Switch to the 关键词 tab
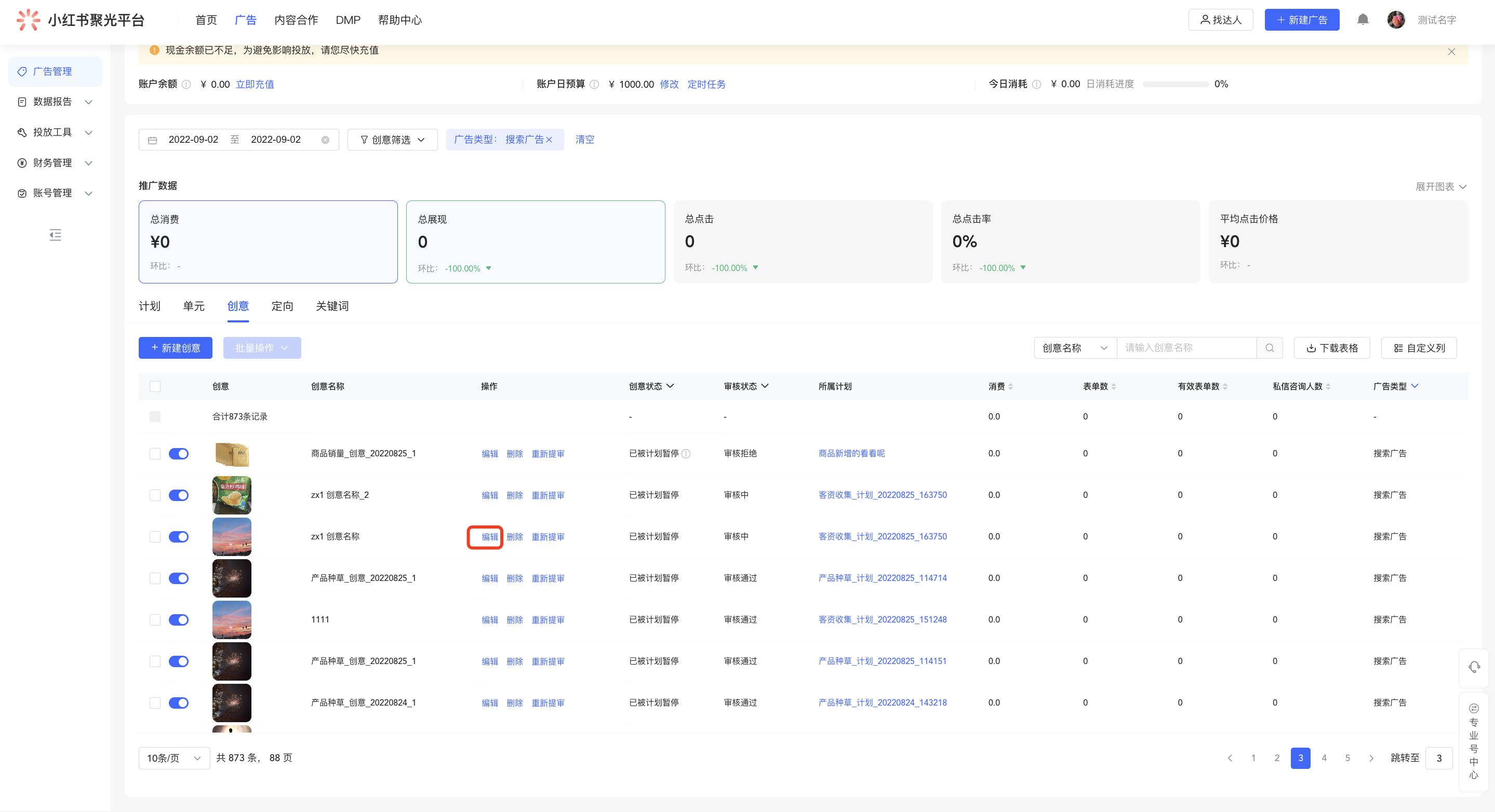The image size is (1495, 812). [332, 306]
